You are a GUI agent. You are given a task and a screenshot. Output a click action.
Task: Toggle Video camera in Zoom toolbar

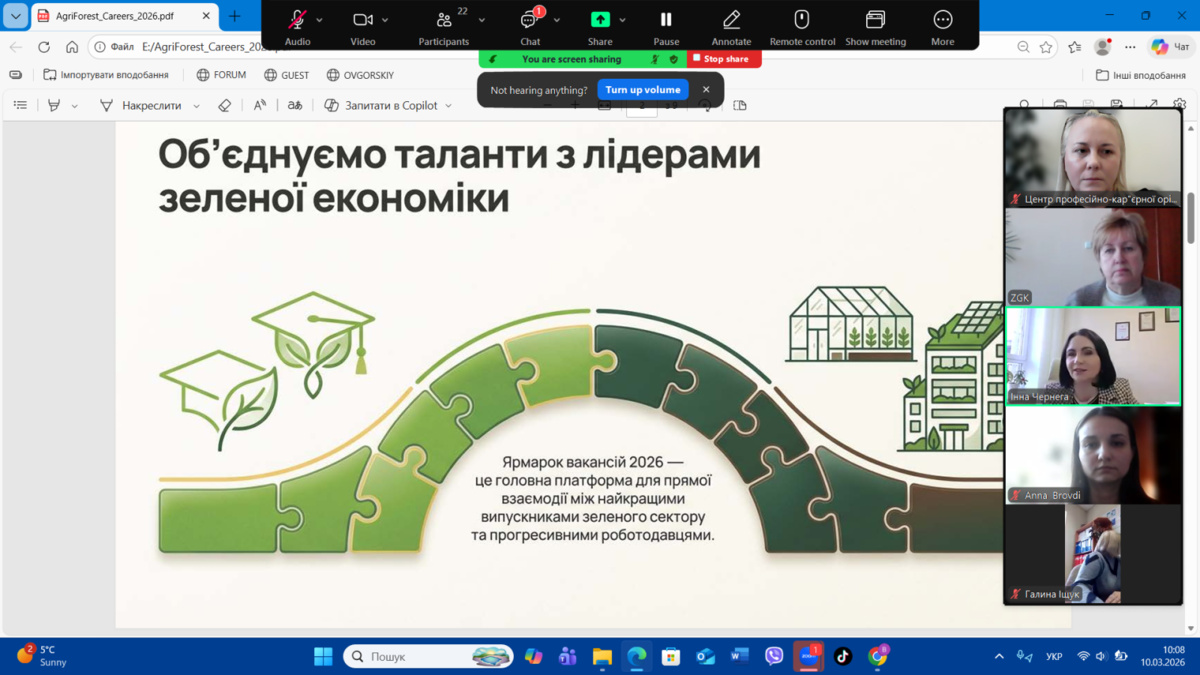[362, 20]
